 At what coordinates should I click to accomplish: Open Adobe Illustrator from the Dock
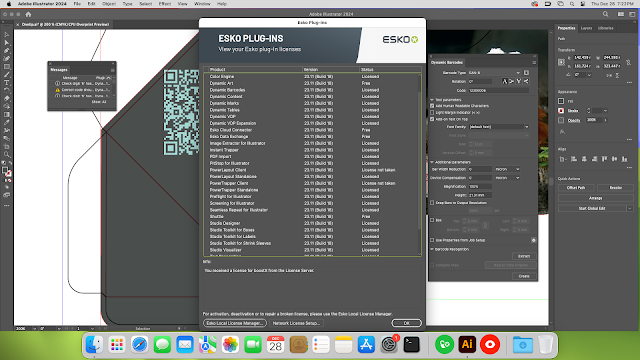467,344
